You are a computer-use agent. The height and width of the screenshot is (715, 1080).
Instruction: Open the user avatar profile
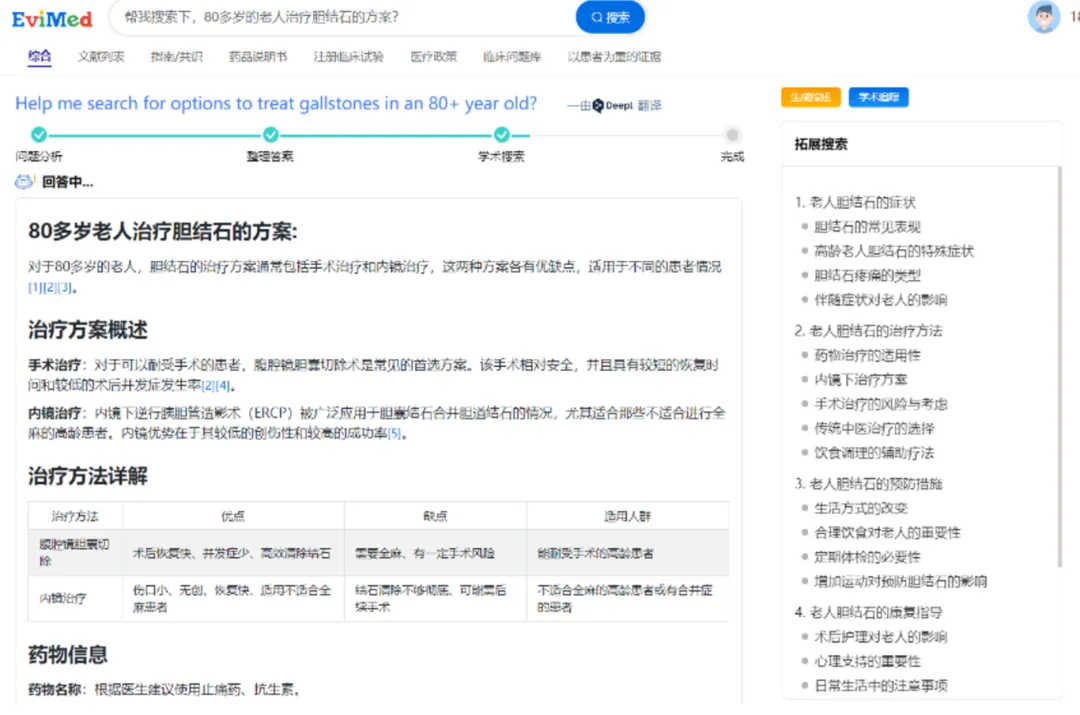click(x=1044, y=17)
